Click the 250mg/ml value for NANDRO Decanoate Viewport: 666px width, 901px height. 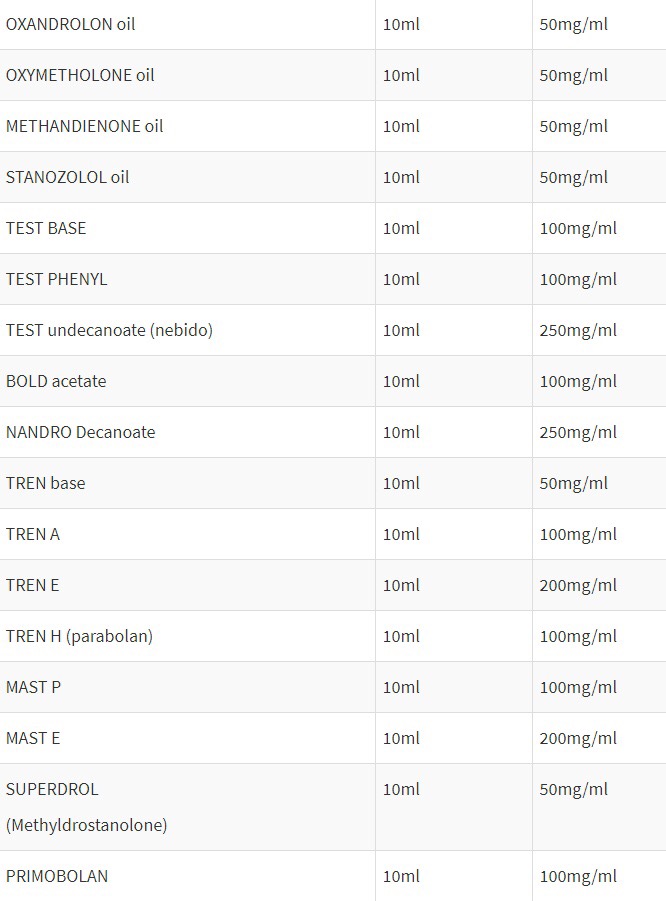point(578,432)
